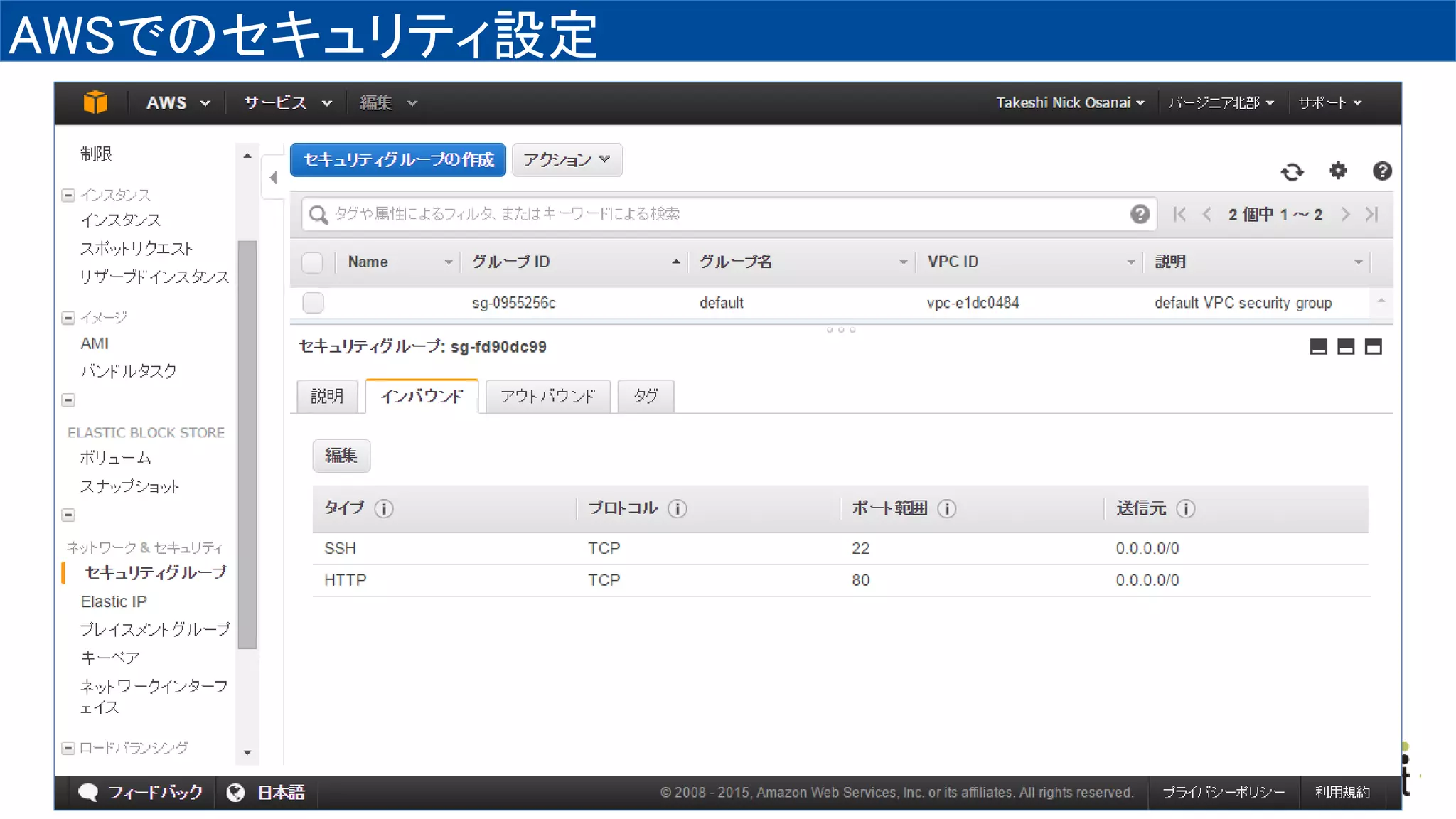Open the グループ名 column dropdown arrow
This screenshot has width=1456, height=819.
tap(903, 262)
